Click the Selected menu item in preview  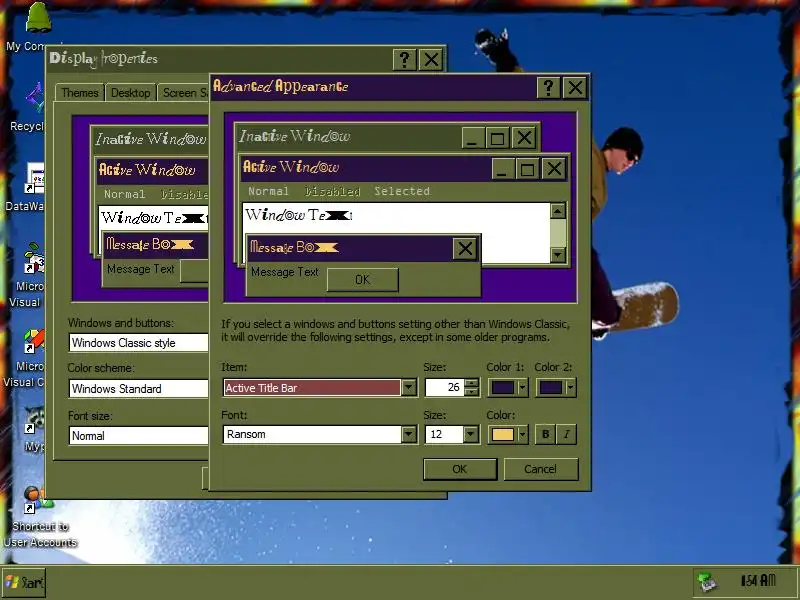tap(402, 191)
